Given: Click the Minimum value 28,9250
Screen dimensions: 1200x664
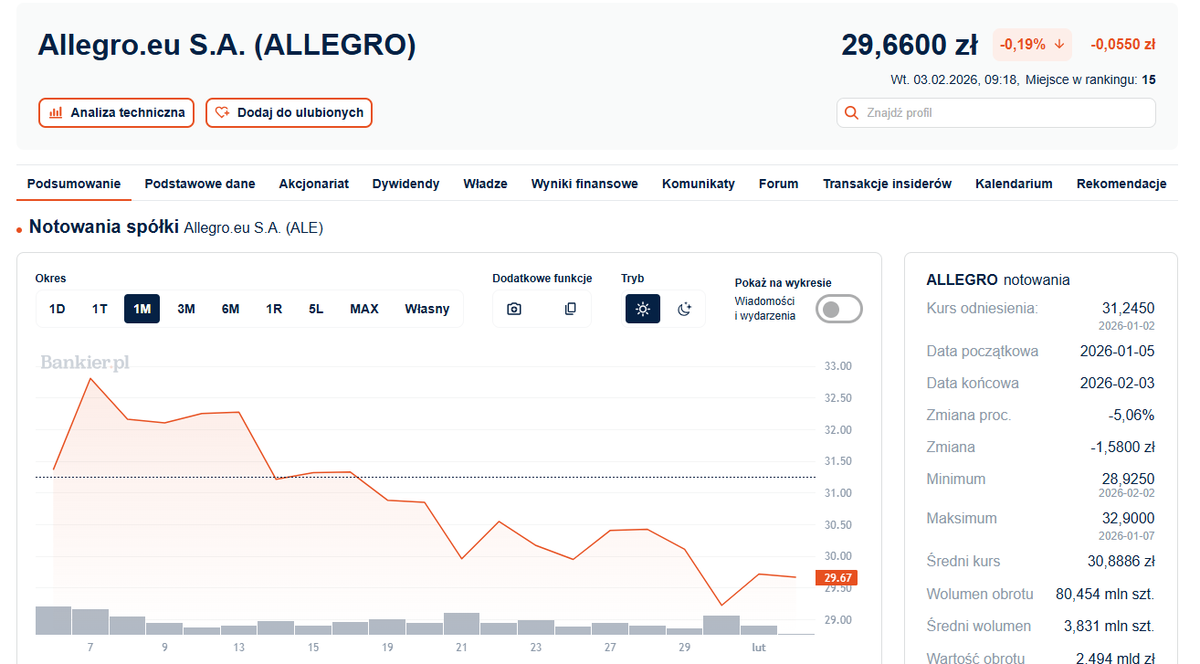Looking at the screenshot, I should [1128, 479].
